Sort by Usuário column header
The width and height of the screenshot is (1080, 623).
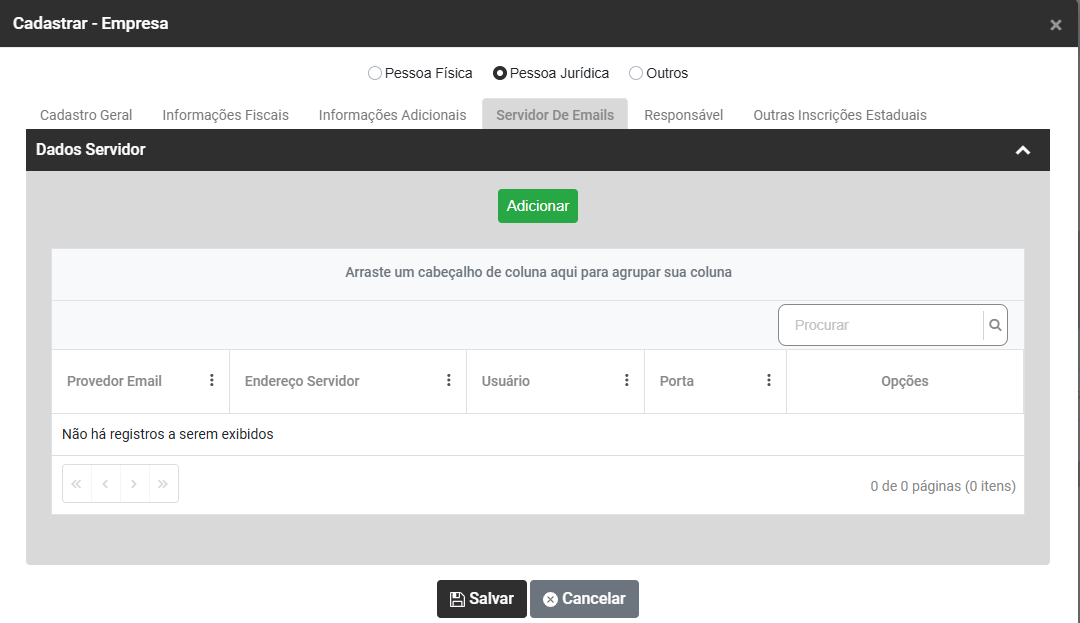506,381
